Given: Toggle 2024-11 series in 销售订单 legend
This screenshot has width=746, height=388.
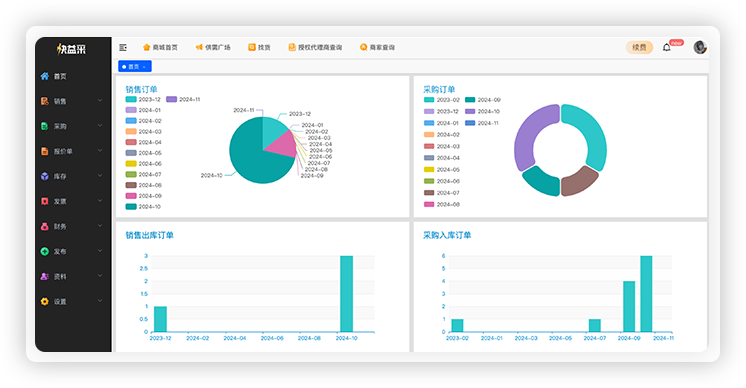Looking at the screenshot, I should point(183,99).
